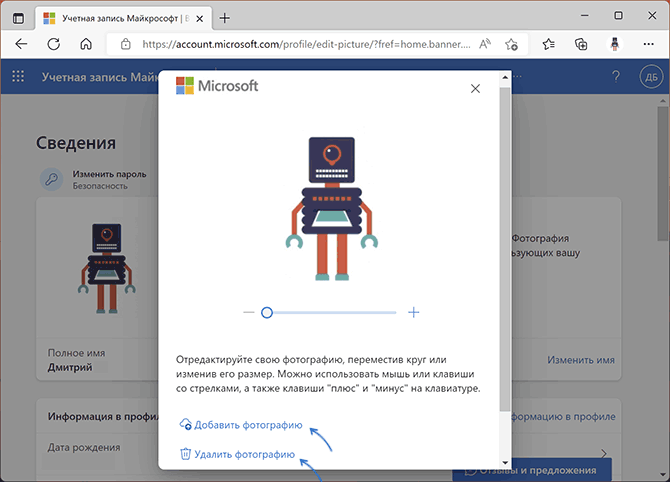Click the robot photo preview in dialog
The image size is (670, 482).
332,209
